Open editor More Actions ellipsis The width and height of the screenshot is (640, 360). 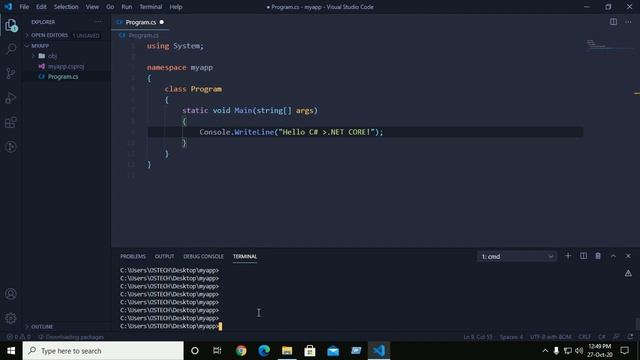coord(628,22)
